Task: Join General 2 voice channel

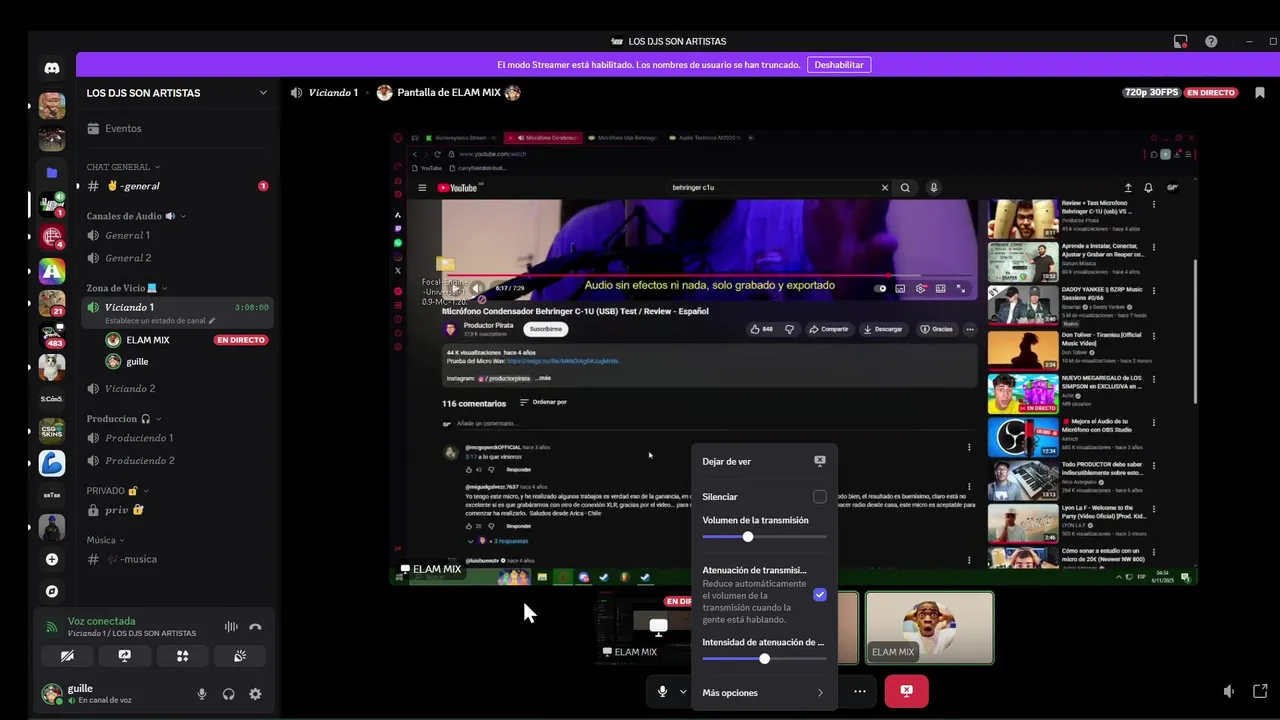Action: pyautogui.click(x=177, y=258)
